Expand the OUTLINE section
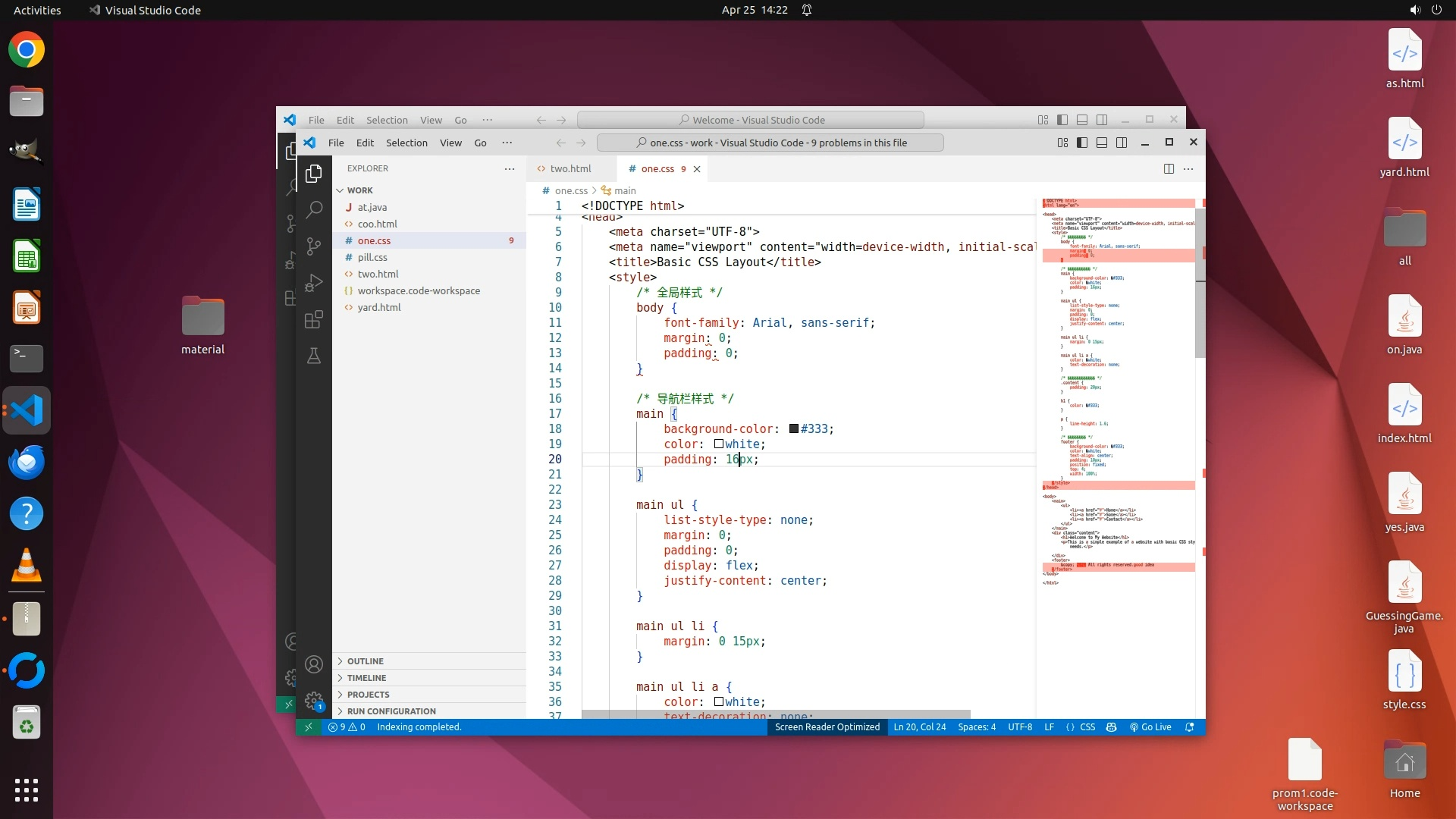 366,661
